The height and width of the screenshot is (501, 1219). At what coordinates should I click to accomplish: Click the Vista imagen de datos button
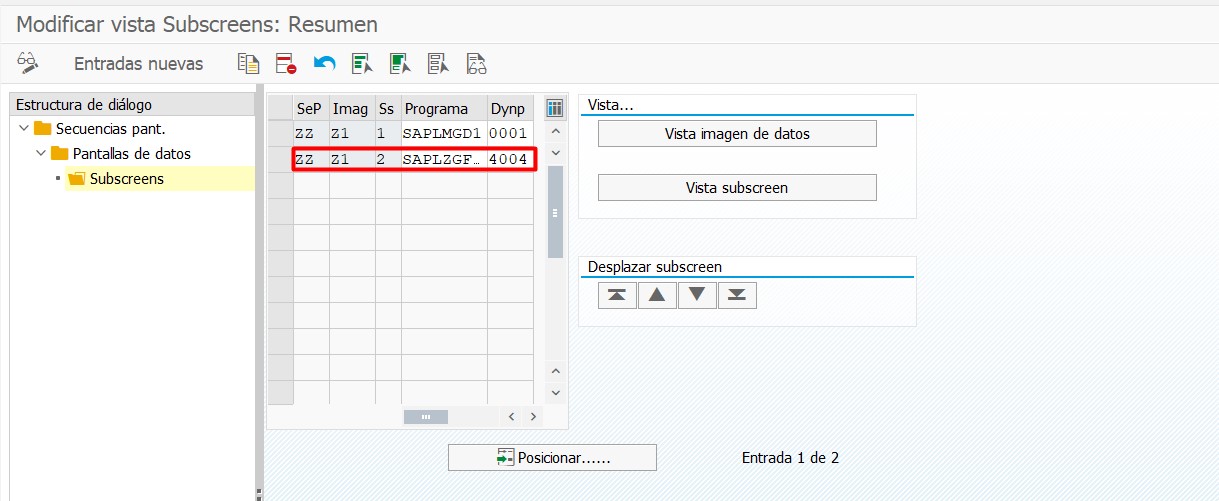pyautogui.click(x=737, y=134)
